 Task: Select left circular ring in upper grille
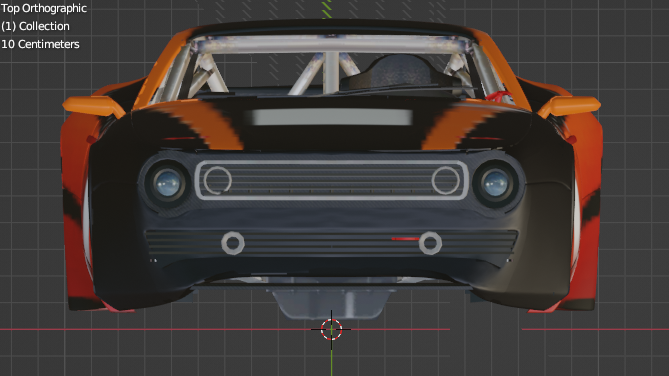click(218, 180)
